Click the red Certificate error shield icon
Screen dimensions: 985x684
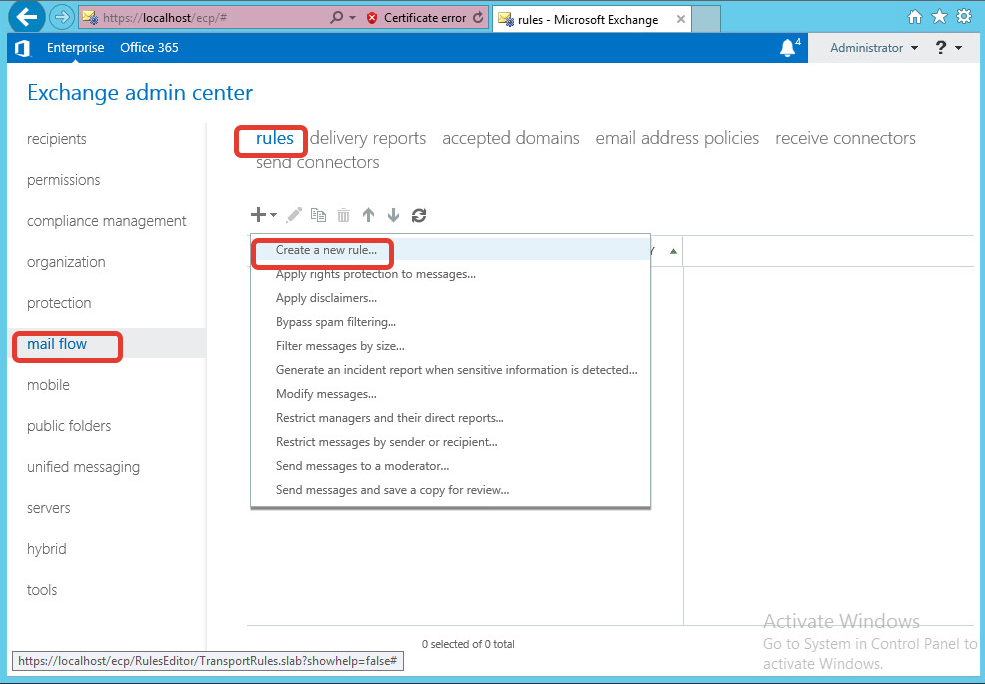(x=372, y=18)
